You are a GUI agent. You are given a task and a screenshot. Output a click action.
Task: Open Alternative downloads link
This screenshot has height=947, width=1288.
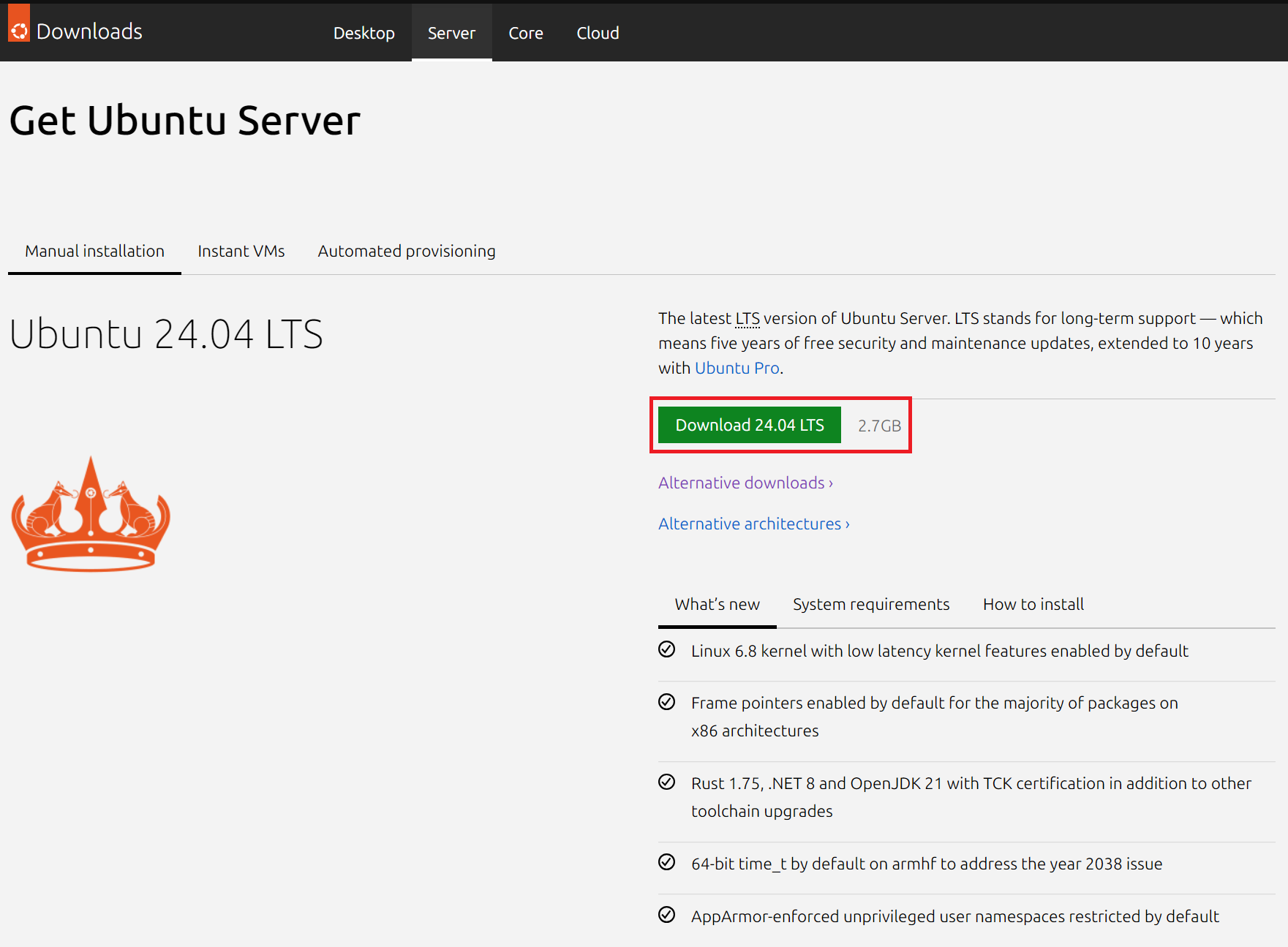pos(745,483)
